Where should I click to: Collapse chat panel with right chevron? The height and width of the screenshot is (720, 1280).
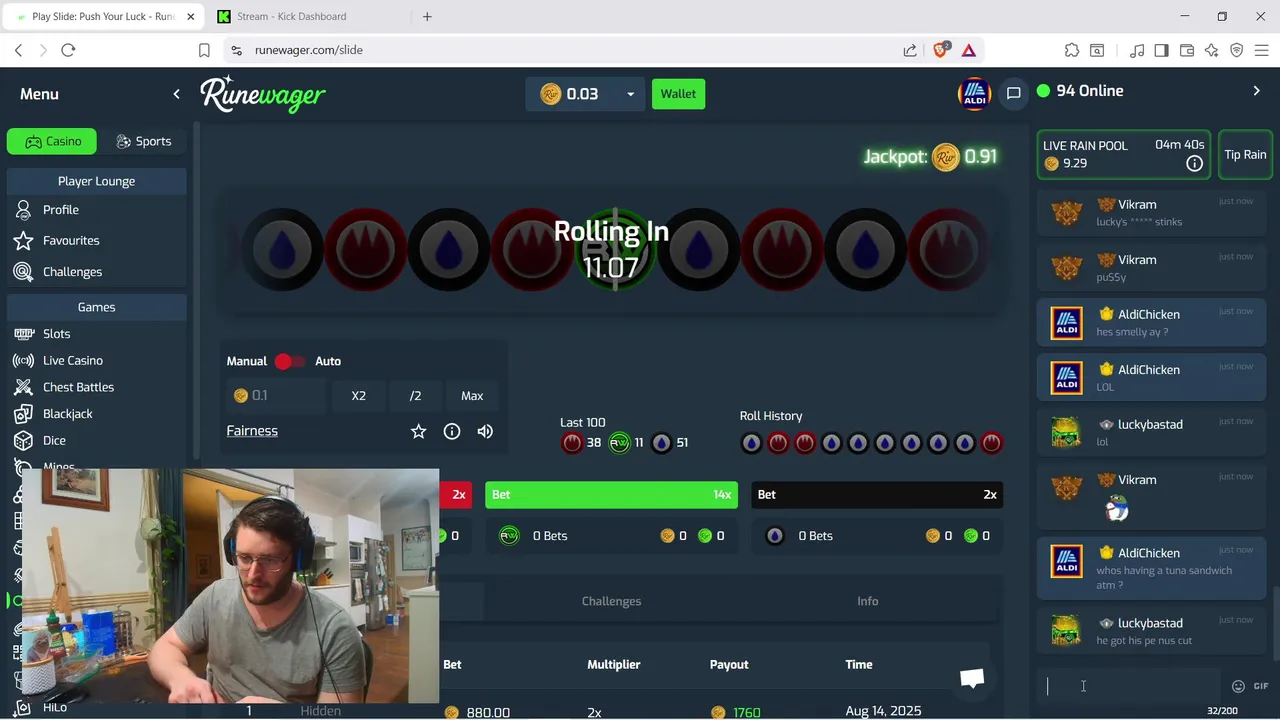tap(1257, 91)
